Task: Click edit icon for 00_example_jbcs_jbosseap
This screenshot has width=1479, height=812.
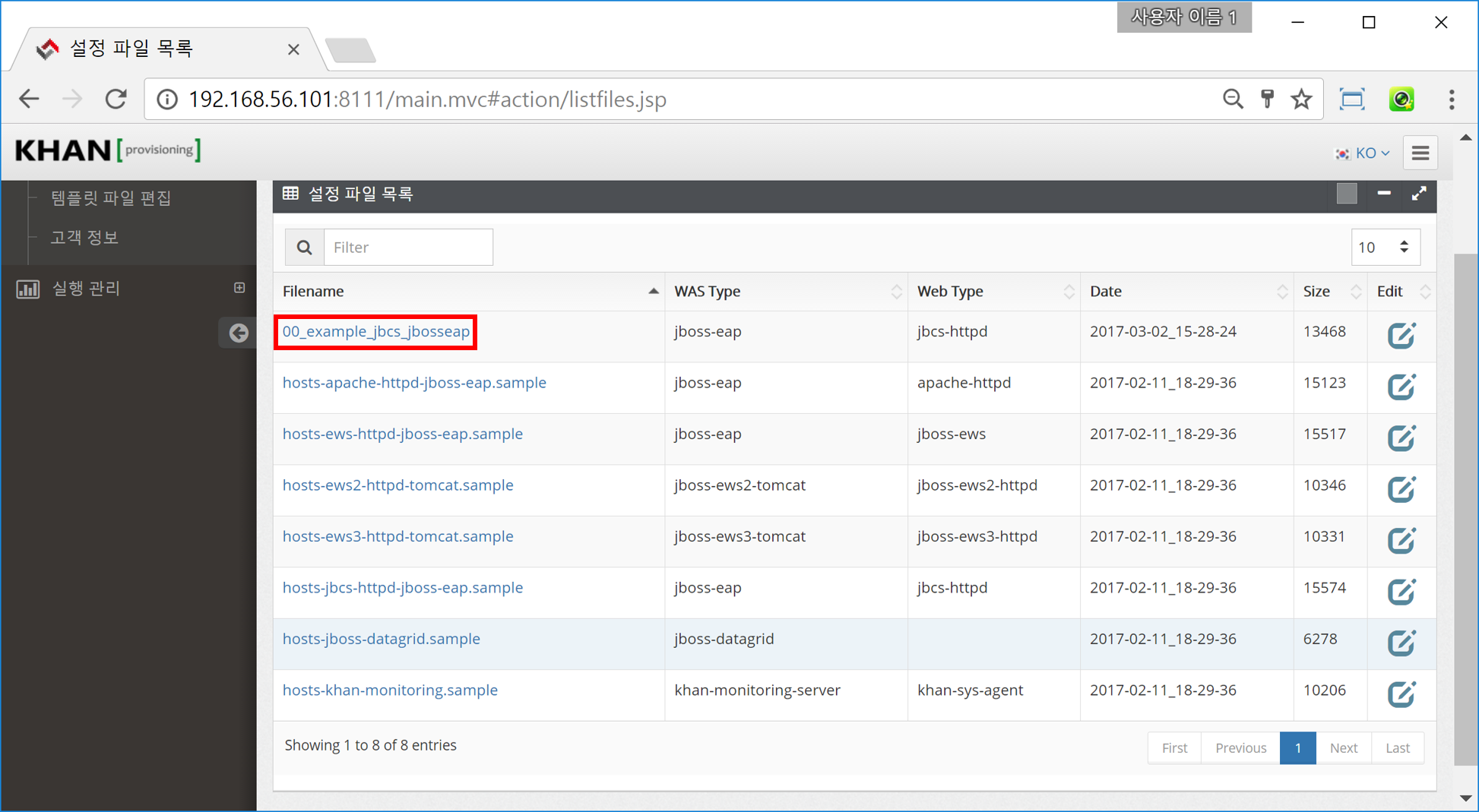Action: click(x=1401, y=335)
